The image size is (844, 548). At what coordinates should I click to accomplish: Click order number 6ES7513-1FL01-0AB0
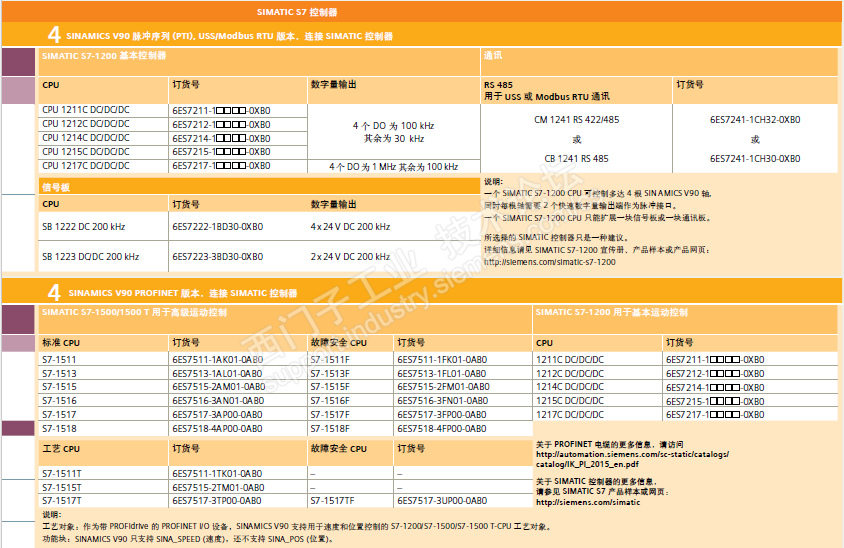(x=441, y=374)
